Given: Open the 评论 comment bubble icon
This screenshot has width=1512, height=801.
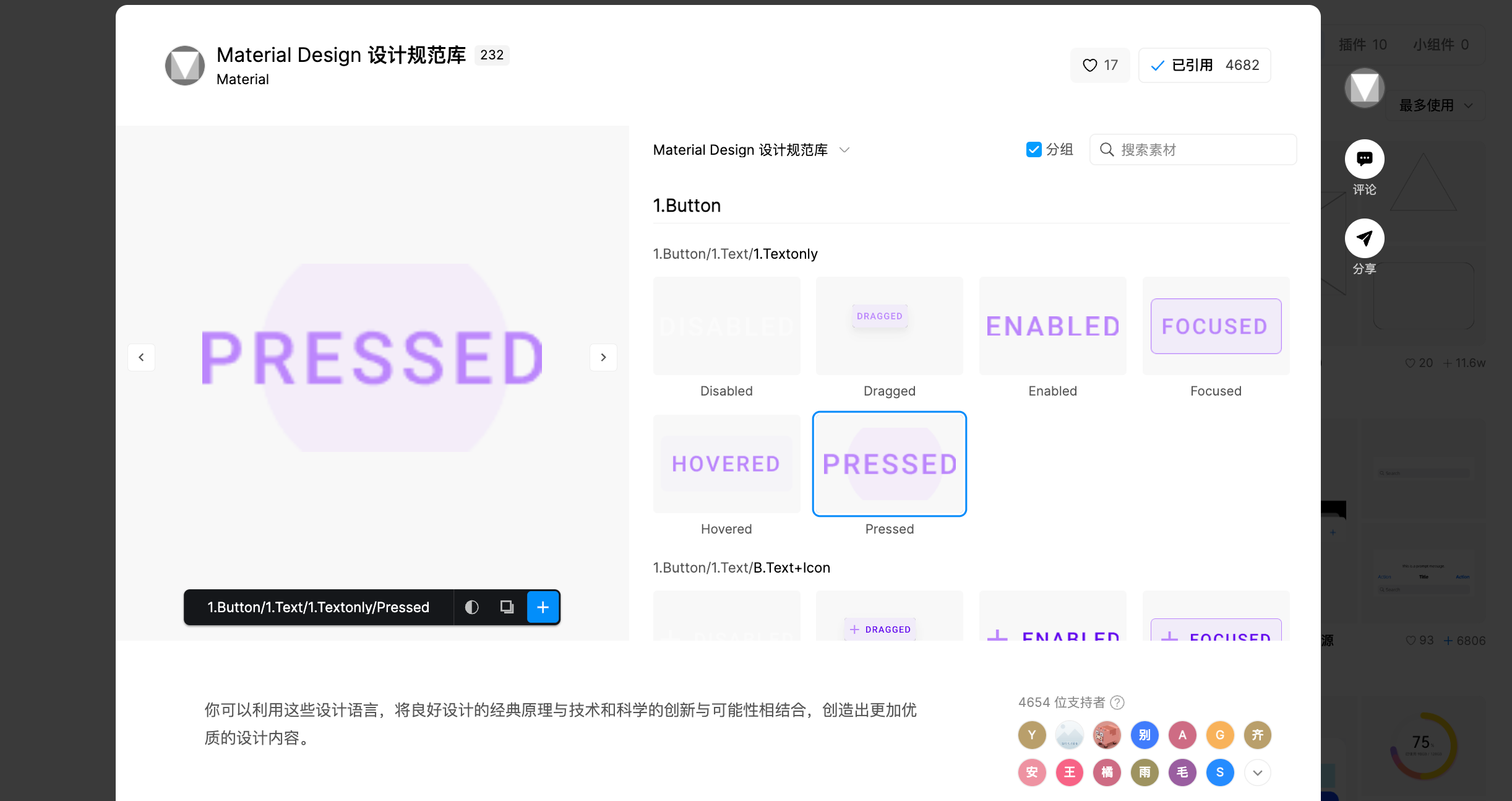Looking at the screenshot, I should tap(1364, 159).
